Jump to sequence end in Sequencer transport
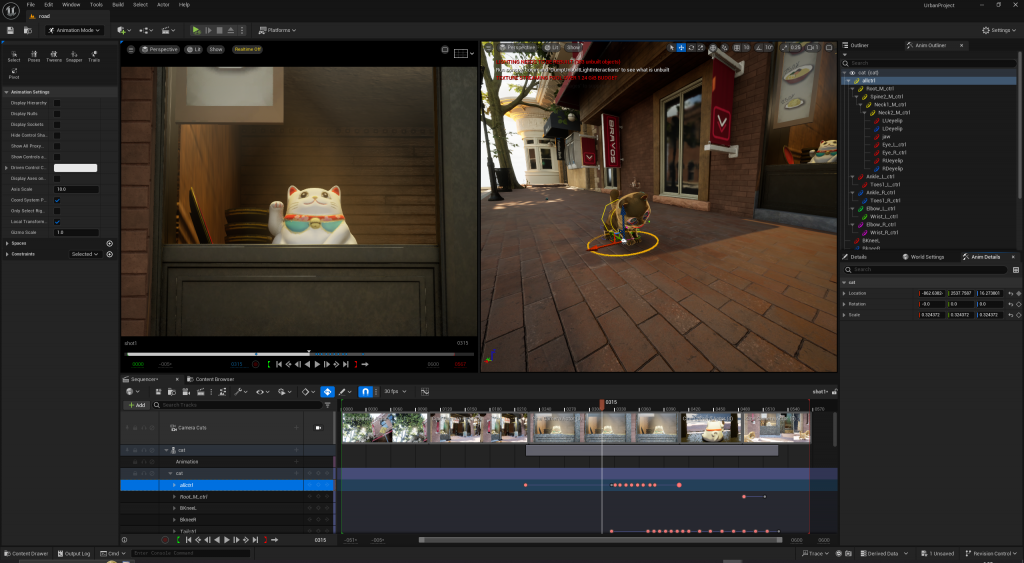The image size is (1024, 563). click(255, 540)
